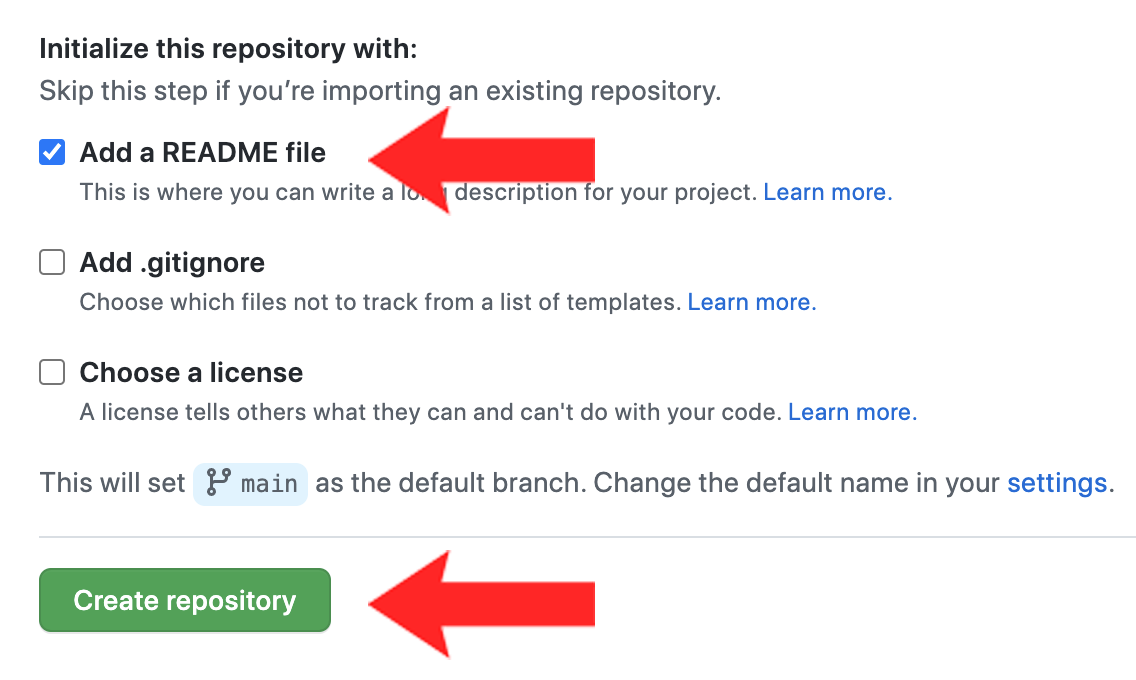Click the "Choose which files not to track" text
Viewport: 1136px width, 680px height.
(x=380, y=302)
